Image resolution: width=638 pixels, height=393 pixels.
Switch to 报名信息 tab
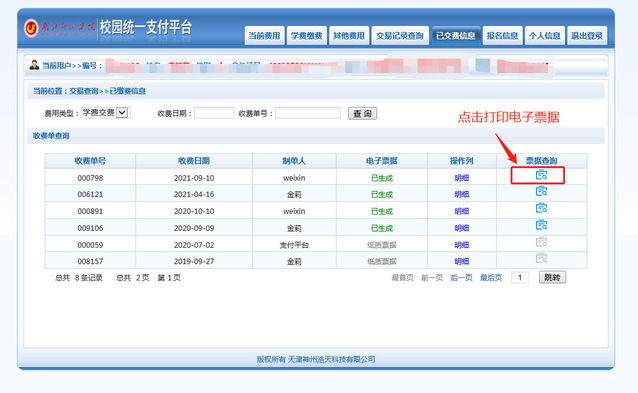click(503, 36)
